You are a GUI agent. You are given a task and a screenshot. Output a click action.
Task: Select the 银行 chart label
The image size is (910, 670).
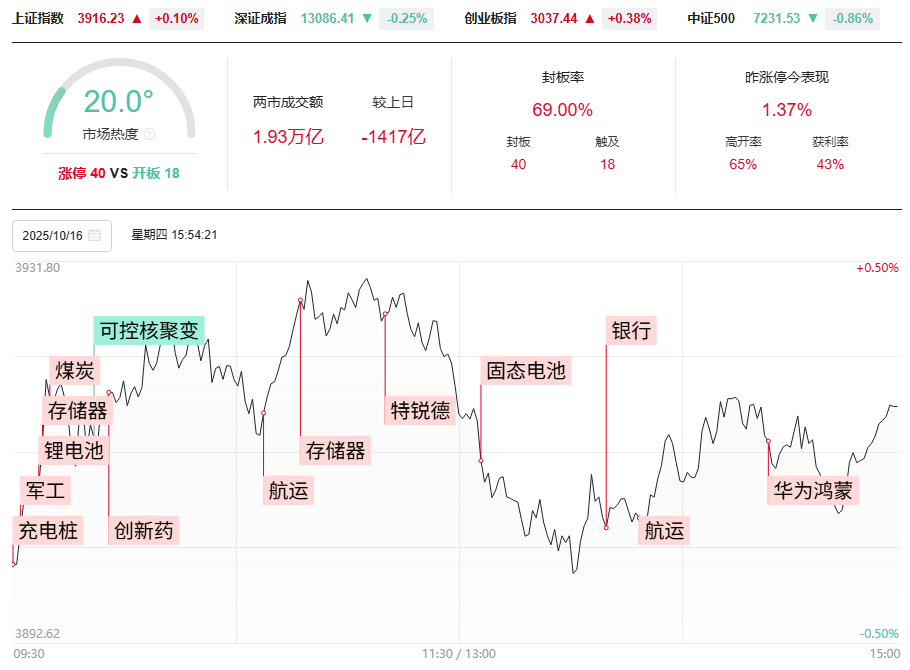(633, 331)
